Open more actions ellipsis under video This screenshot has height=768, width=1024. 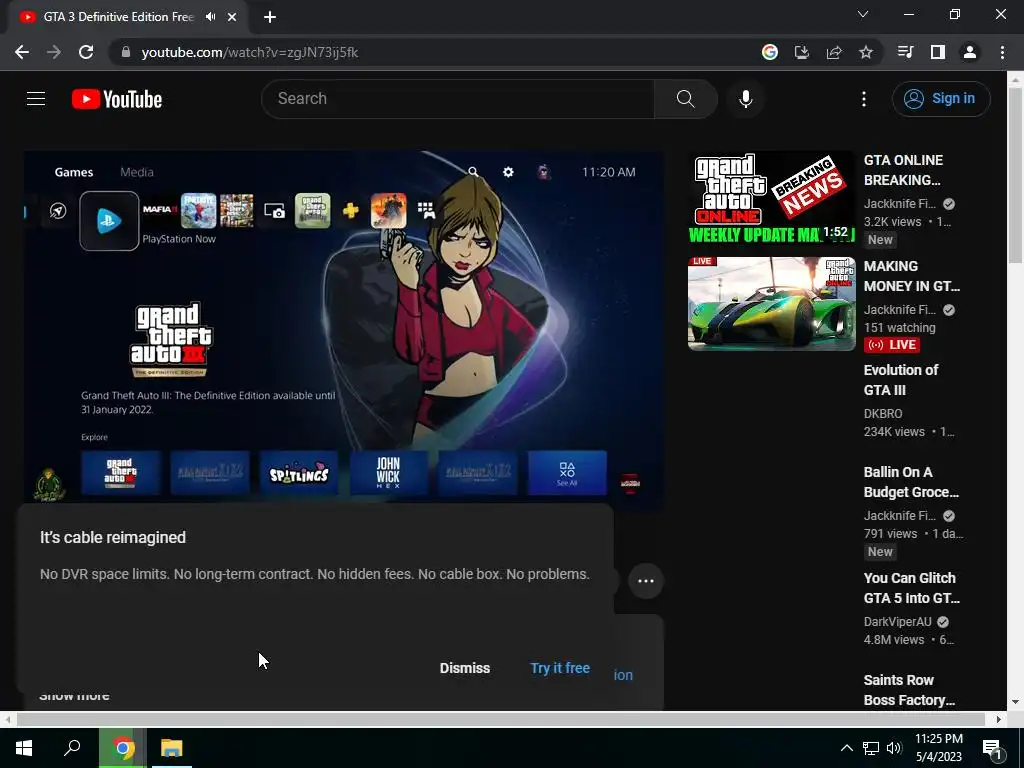[x=646, y=581]
